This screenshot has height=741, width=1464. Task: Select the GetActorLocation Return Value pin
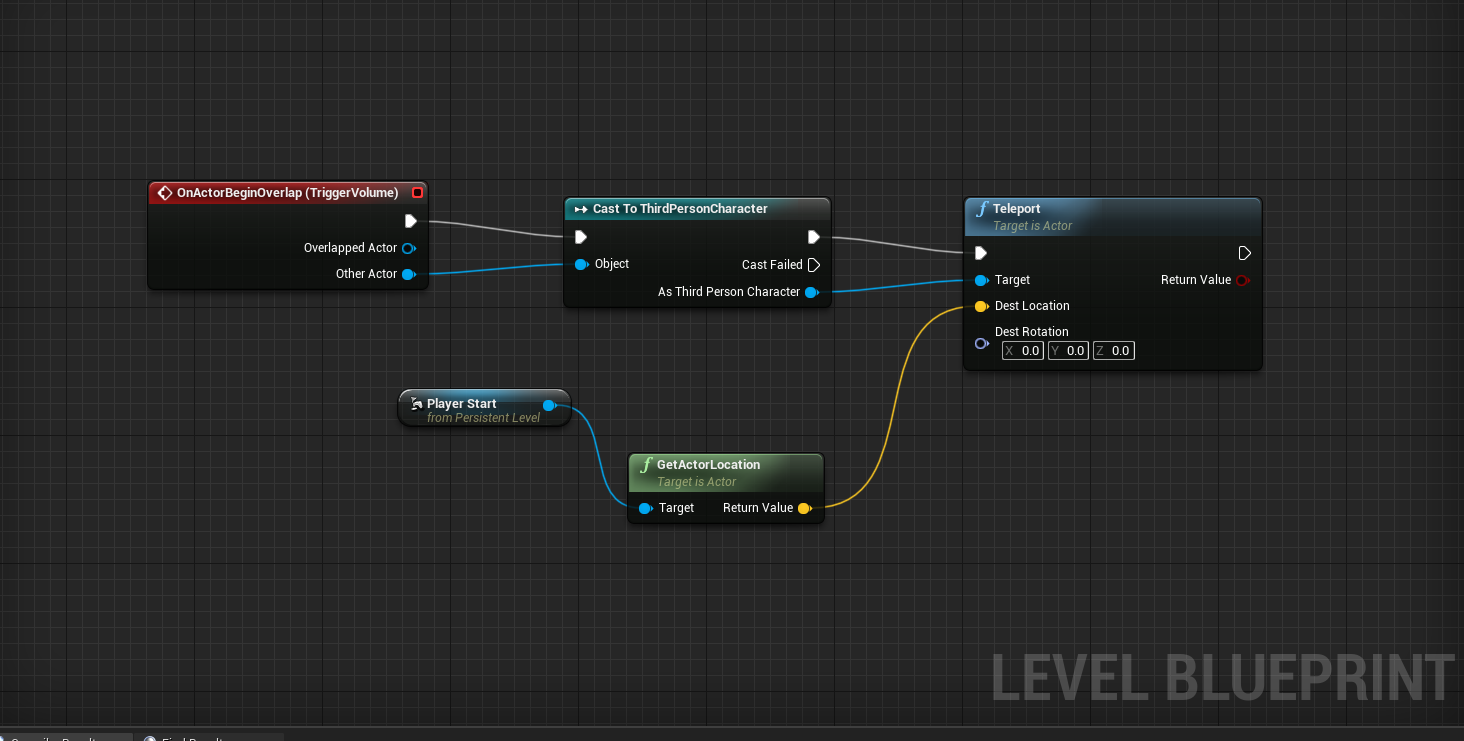coord(804,508)
